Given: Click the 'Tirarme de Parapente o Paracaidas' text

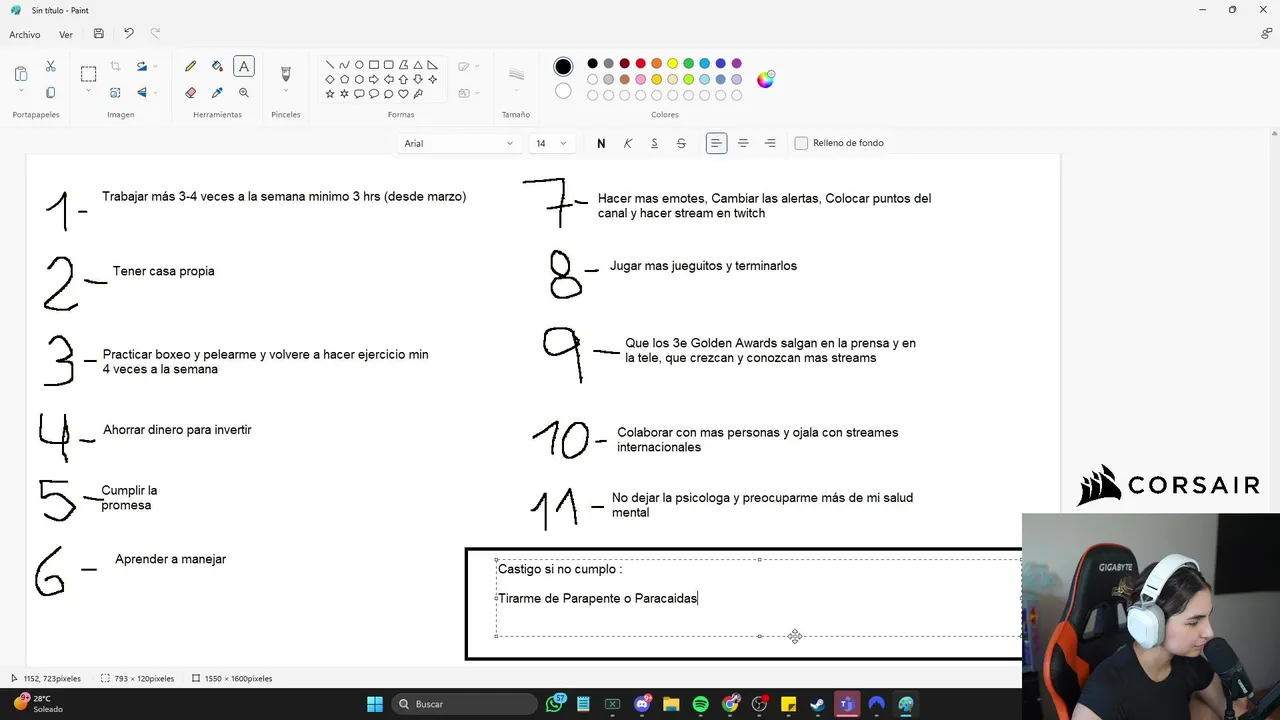Looking at the screenshot, I should pos(598,598).
